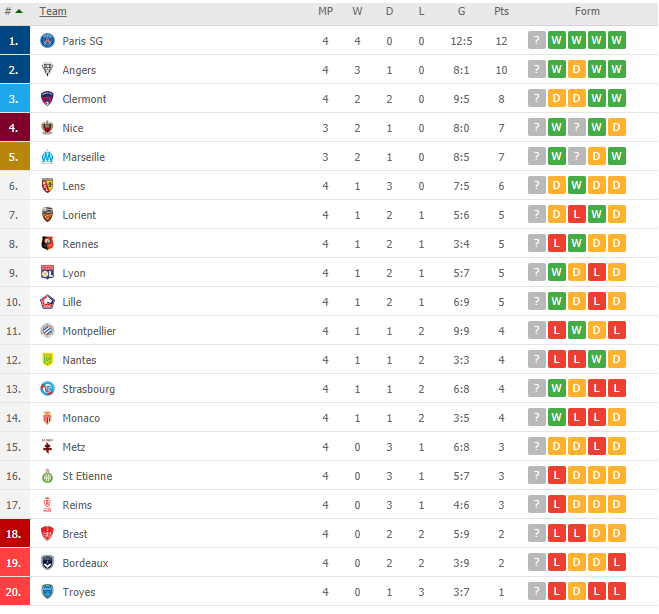Click the Lille club logo
The image size is (659, 614).
(x=47, y=302)
